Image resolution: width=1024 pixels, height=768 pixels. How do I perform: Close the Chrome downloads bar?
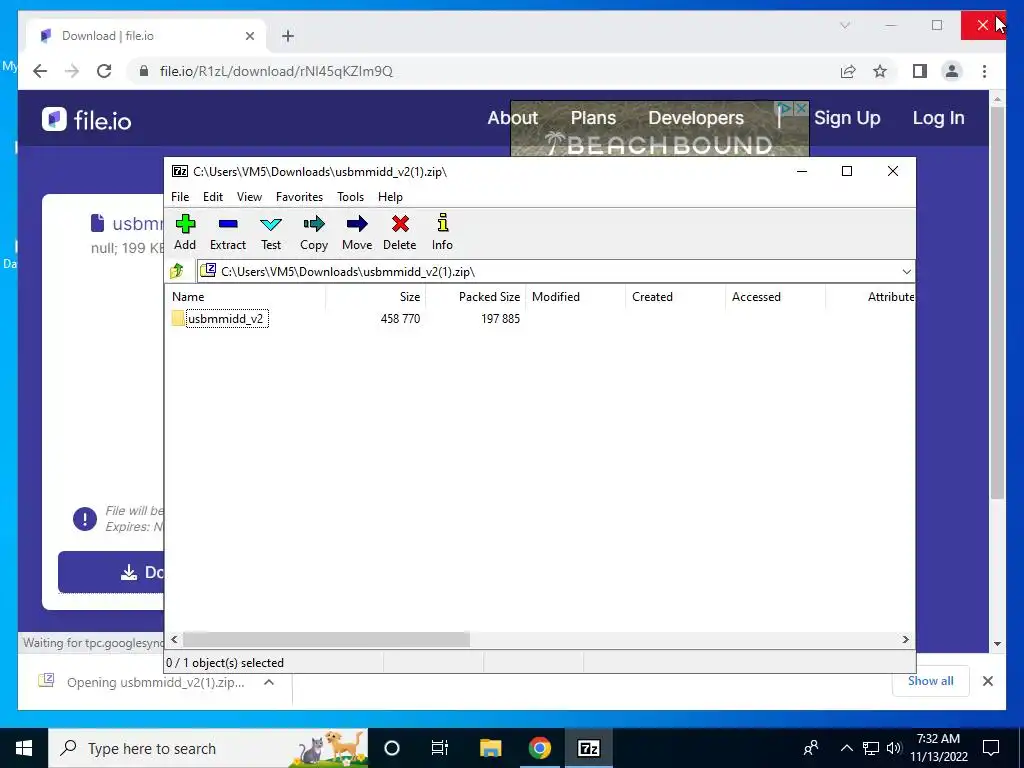[x=987, y=681]
